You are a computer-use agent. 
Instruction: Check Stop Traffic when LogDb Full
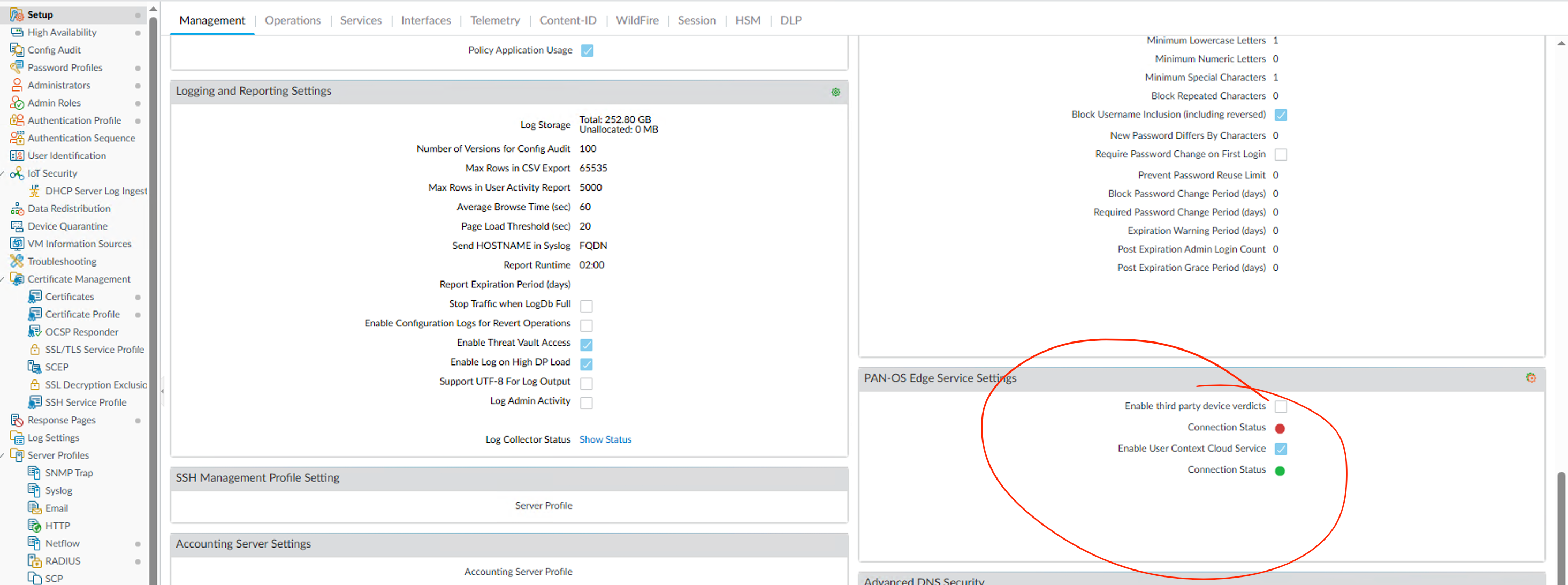click(x=586, y=306)
